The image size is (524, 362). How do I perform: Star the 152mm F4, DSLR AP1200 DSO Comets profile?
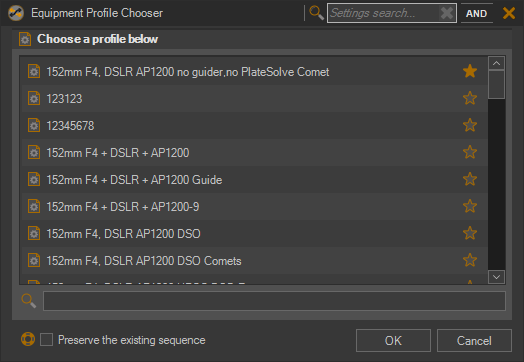pos(470,260)
